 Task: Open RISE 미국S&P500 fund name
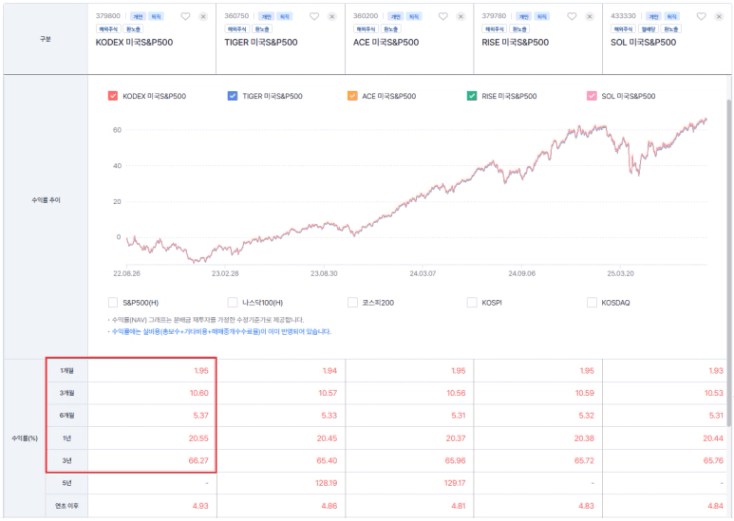[515, 42]
